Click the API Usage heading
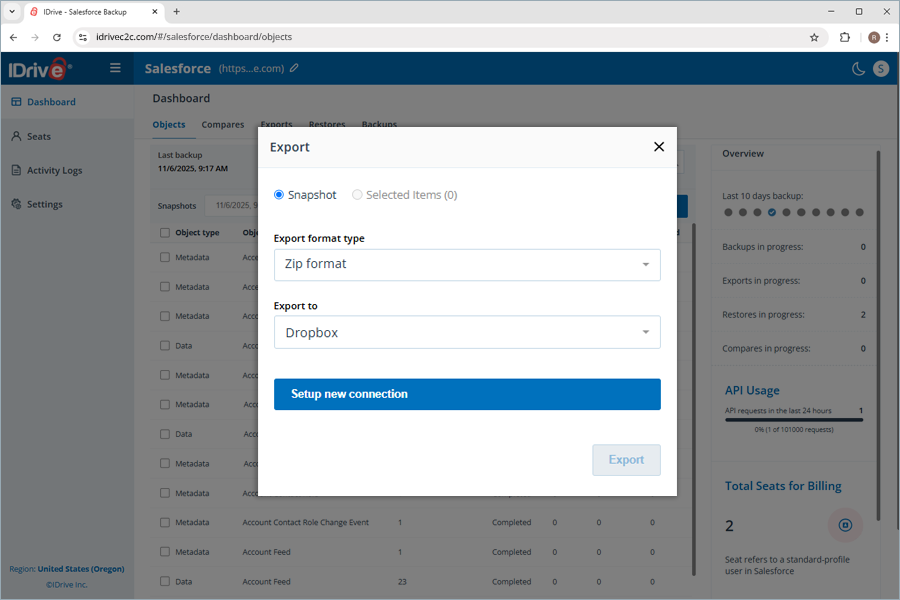The width and height of the screenshot is (900, 600). (752, 390)
